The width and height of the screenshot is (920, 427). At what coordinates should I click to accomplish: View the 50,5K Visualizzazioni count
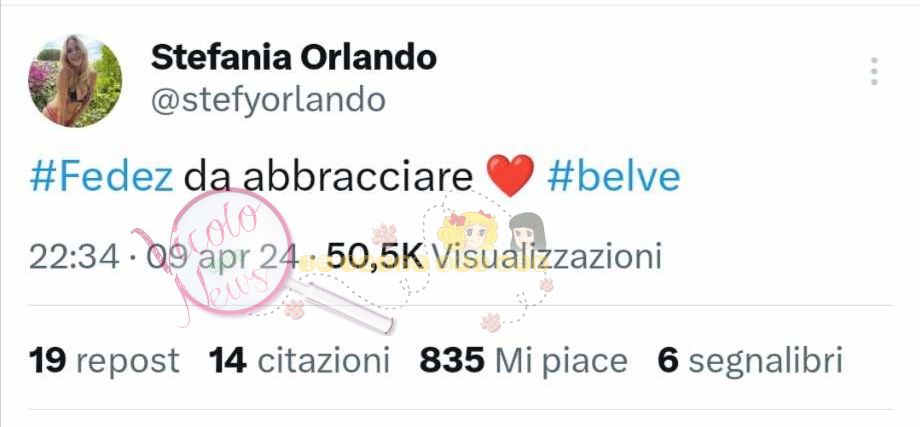coord(494,257)
